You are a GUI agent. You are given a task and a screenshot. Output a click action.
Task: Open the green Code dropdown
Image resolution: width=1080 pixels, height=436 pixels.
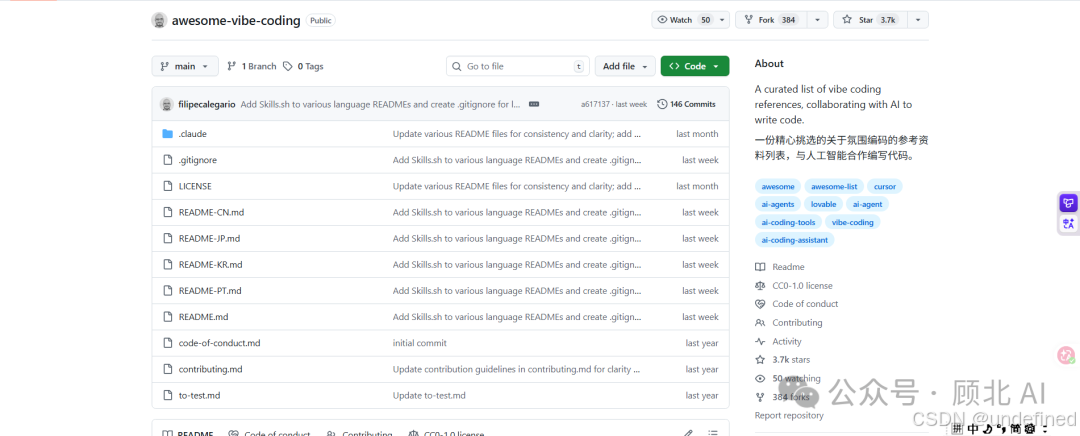pyautogui.click(x=694, y=66)
